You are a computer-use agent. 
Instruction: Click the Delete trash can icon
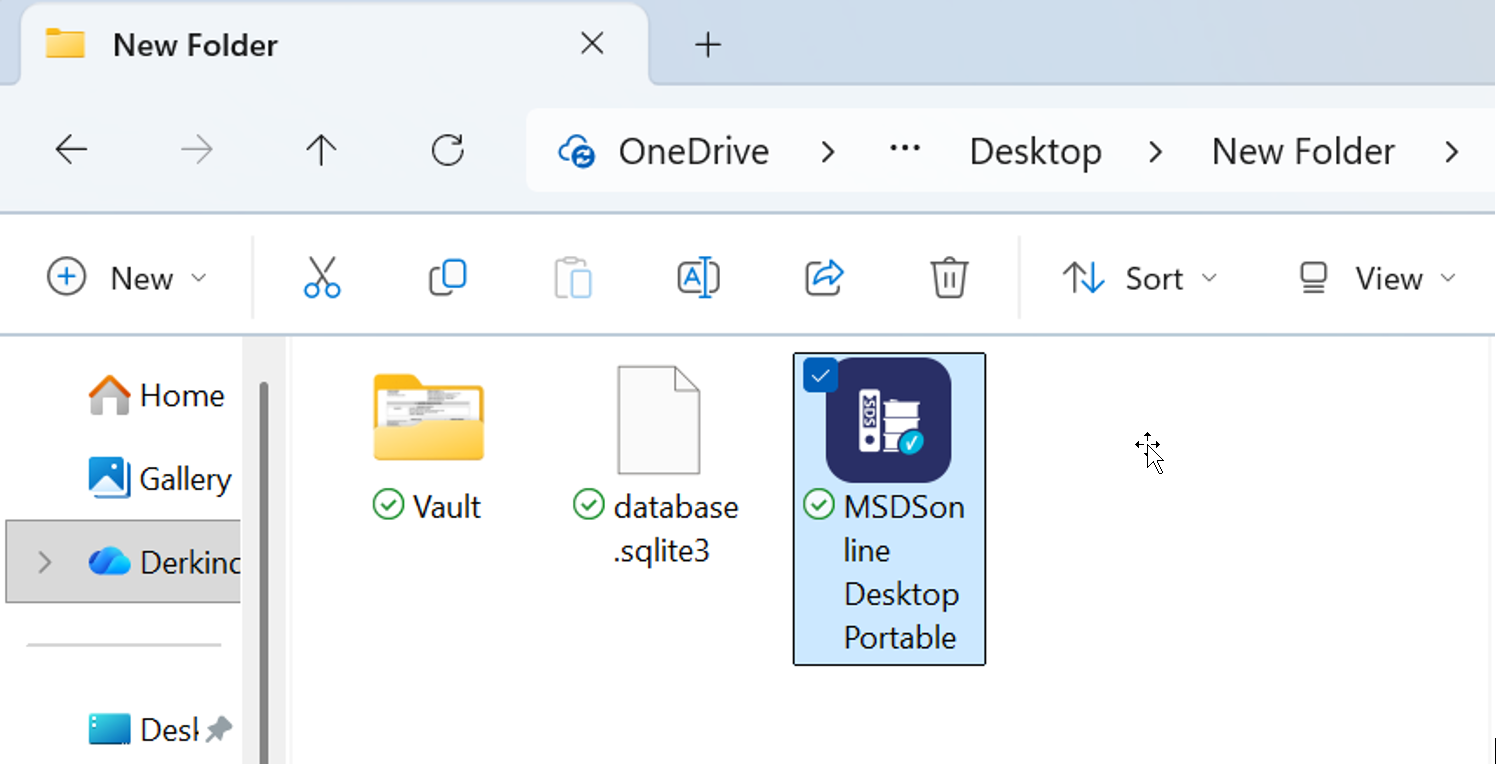949,278
